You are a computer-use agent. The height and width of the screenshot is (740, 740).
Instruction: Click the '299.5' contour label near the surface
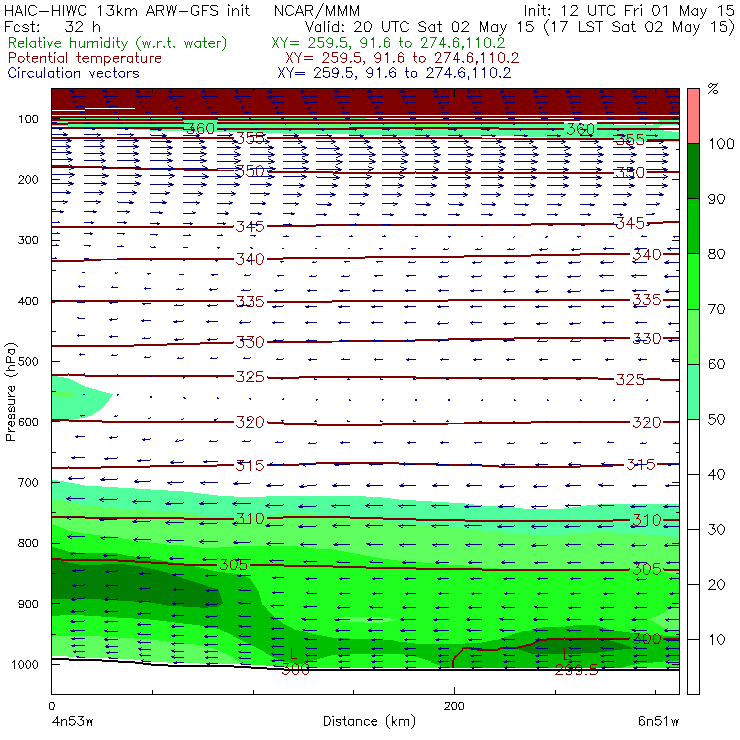[x=576, y=670]
